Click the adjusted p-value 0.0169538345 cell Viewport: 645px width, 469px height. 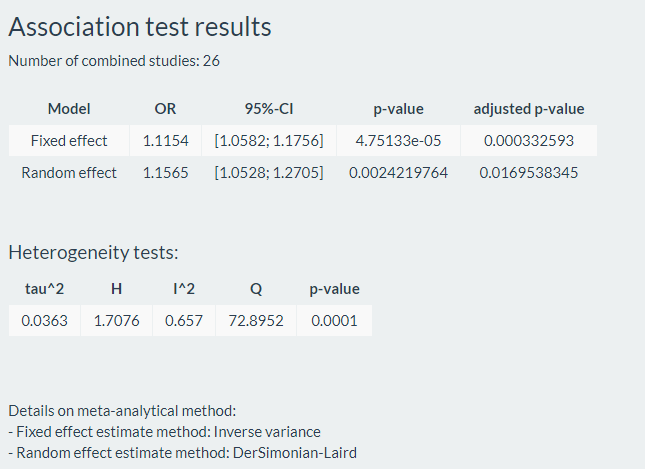click(x=528, y=173)
